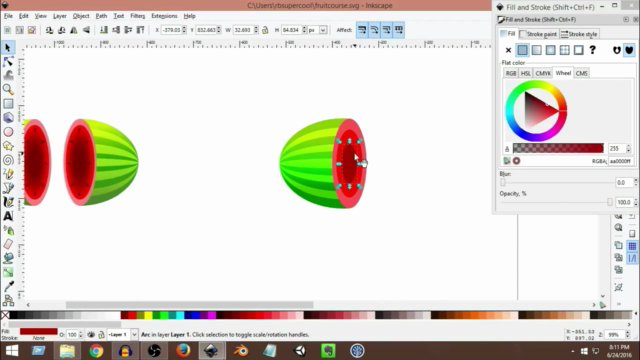Set paint to Unset (question mark)
Viewport: 640px width, 360px height.
[593, 50]
